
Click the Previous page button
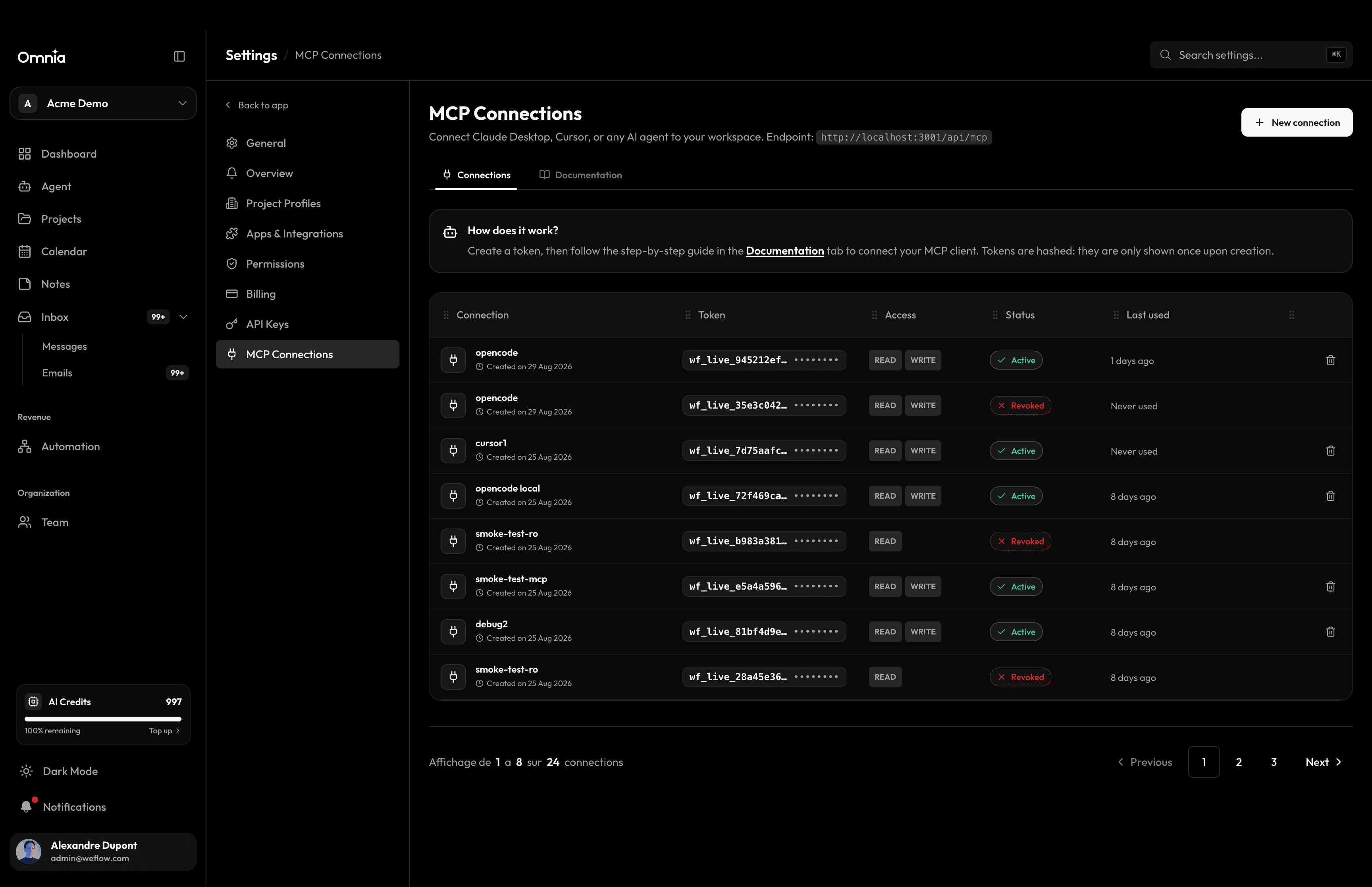tap(1145, 762)
